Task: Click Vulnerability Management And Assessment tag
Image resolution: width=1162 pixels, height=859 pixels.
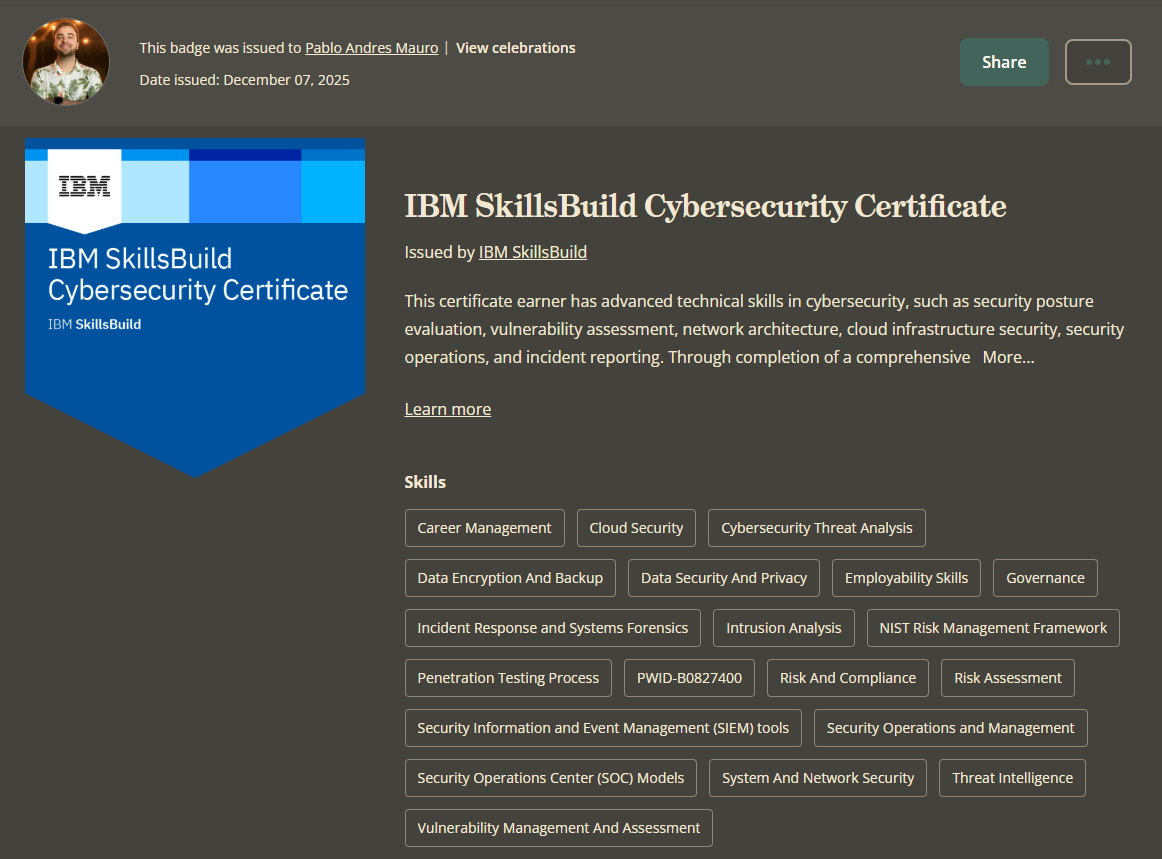Action: [559, 828]
